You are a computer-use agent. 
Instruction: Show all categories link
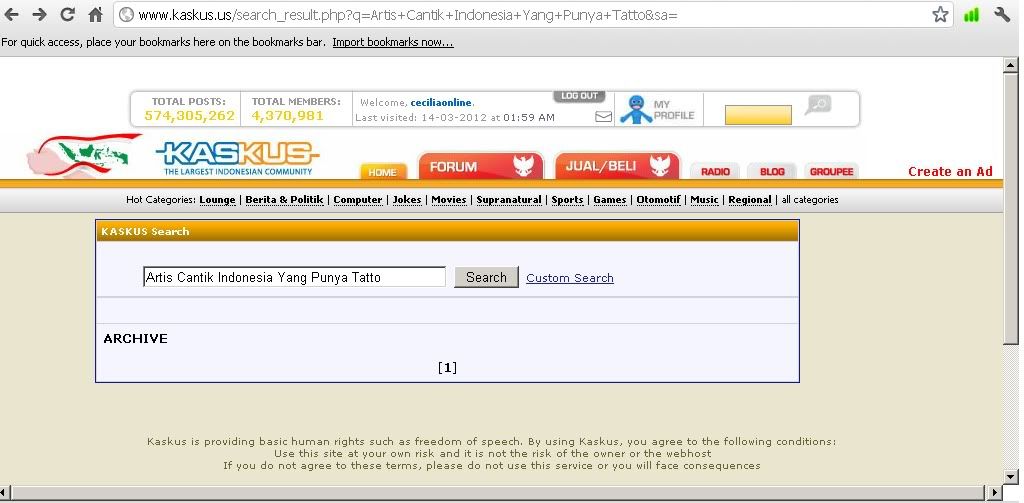[810, 200]
